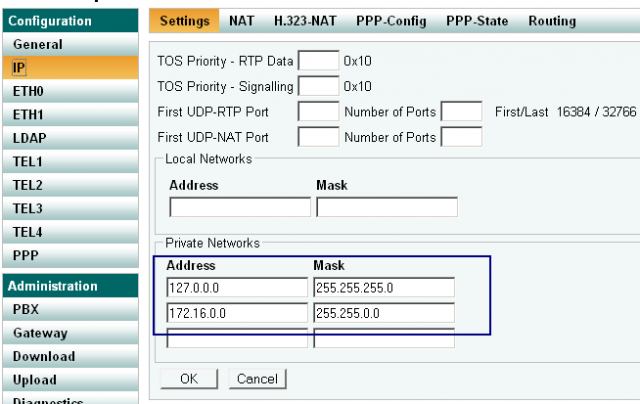Screen dimensions: 640x404
Task: Open TEL2 settings in sidebar
Action: tap(70, 185)
